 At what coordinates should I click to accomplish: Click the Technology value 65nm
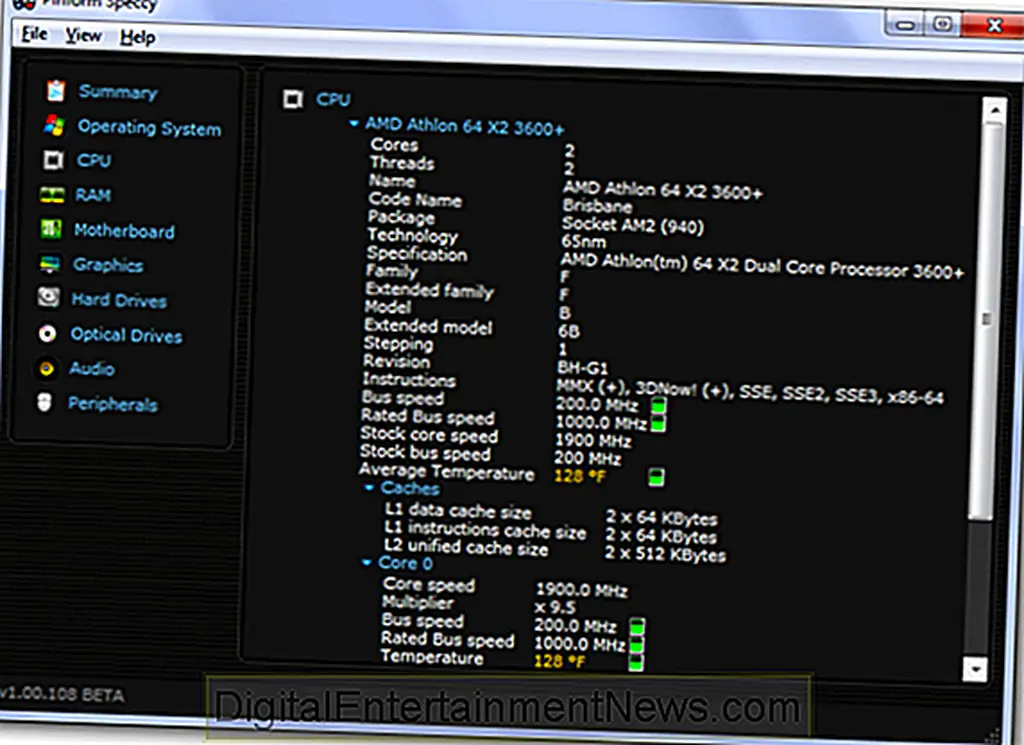583,242
